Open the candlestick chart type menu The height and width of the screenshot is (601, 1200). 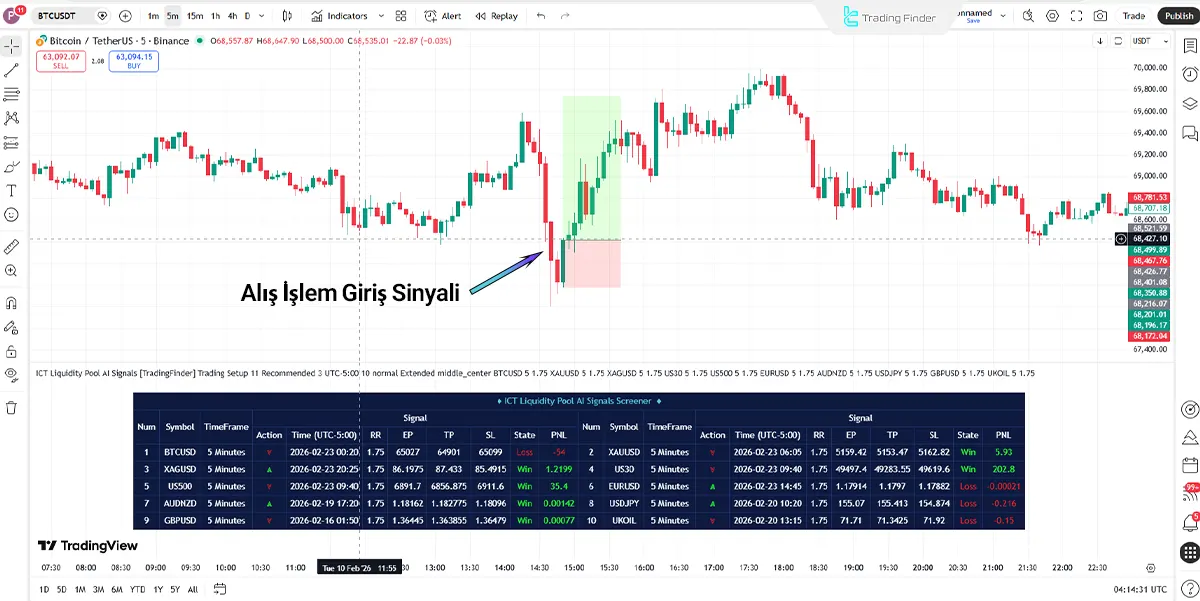pyautogui.click(x=288, y=16)
